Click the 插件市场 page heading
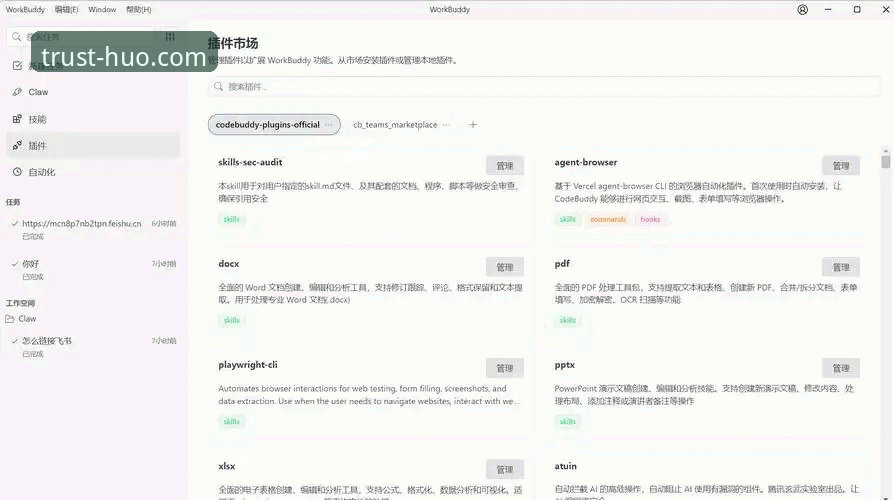The image size is (894, 500). [233, 43]
